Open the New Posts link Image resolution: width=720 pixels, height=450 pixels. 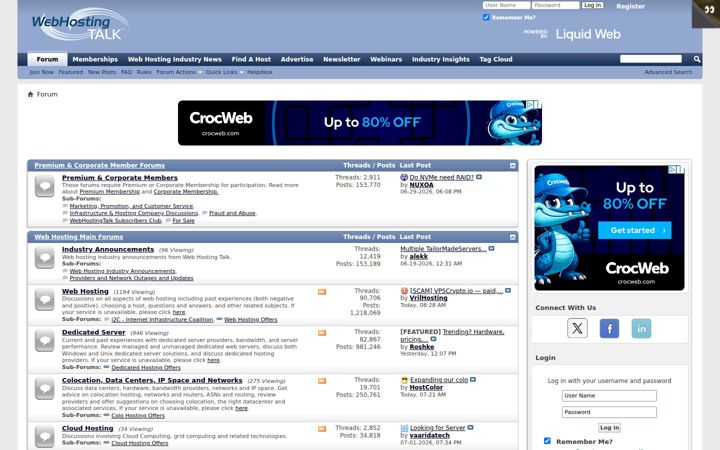(102, 72)
